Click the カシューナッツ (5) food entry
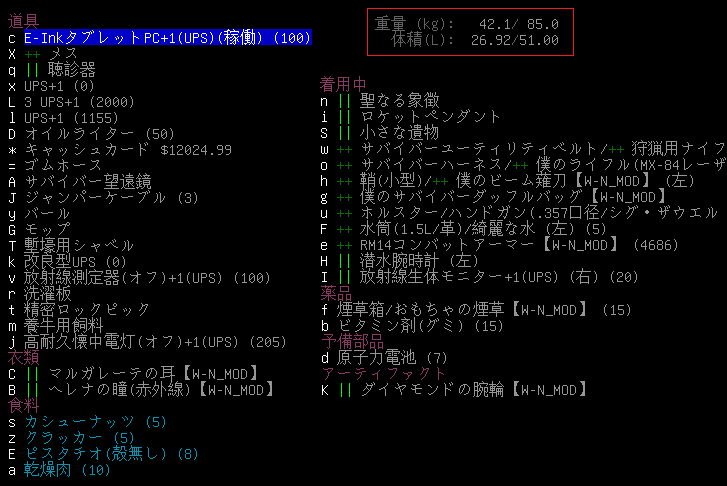 pyautogui.click(x=92, y=422)
